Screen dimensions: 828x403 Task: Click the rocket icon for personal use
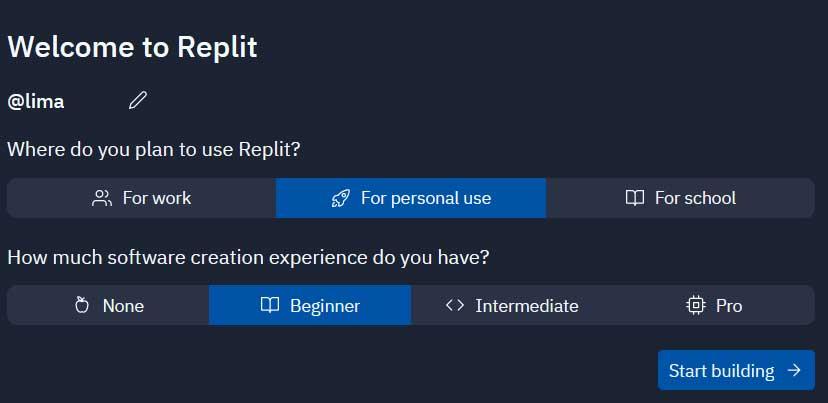coord(340,198)
